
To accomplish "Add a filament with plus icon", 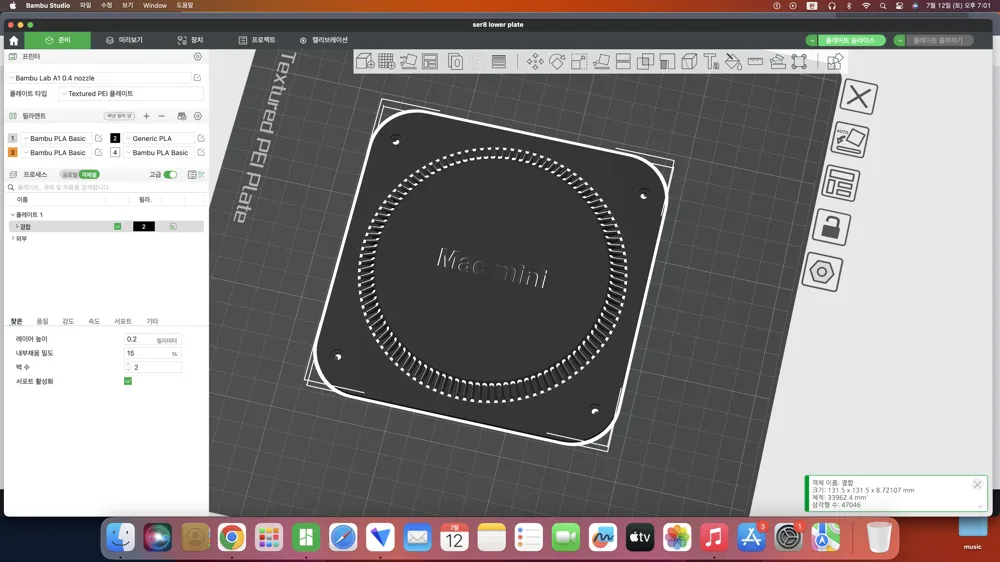I will (146, 116).
